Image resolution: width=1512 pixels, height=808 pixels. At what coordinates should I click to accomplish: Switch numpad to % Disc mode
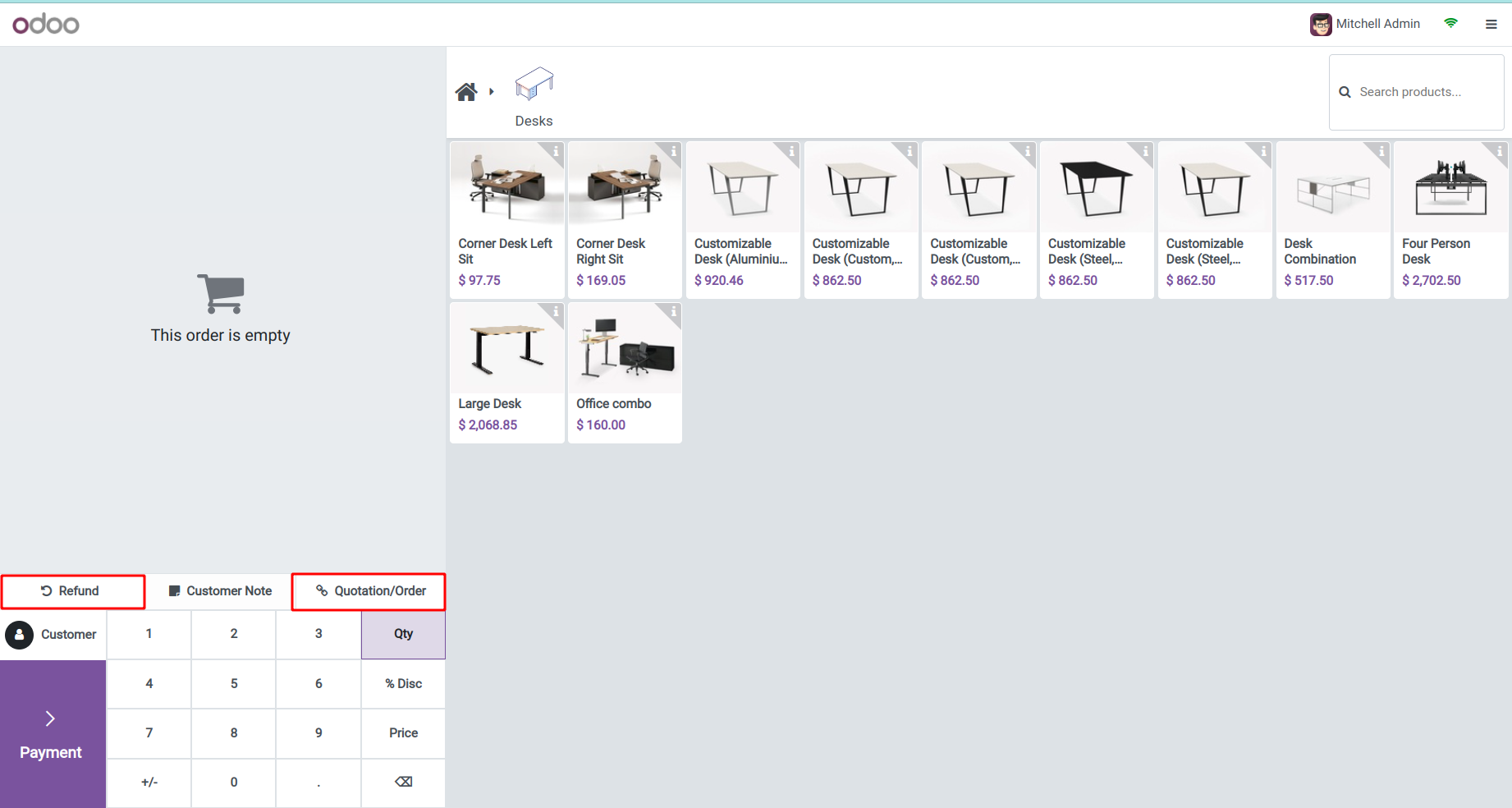point(403,683)
